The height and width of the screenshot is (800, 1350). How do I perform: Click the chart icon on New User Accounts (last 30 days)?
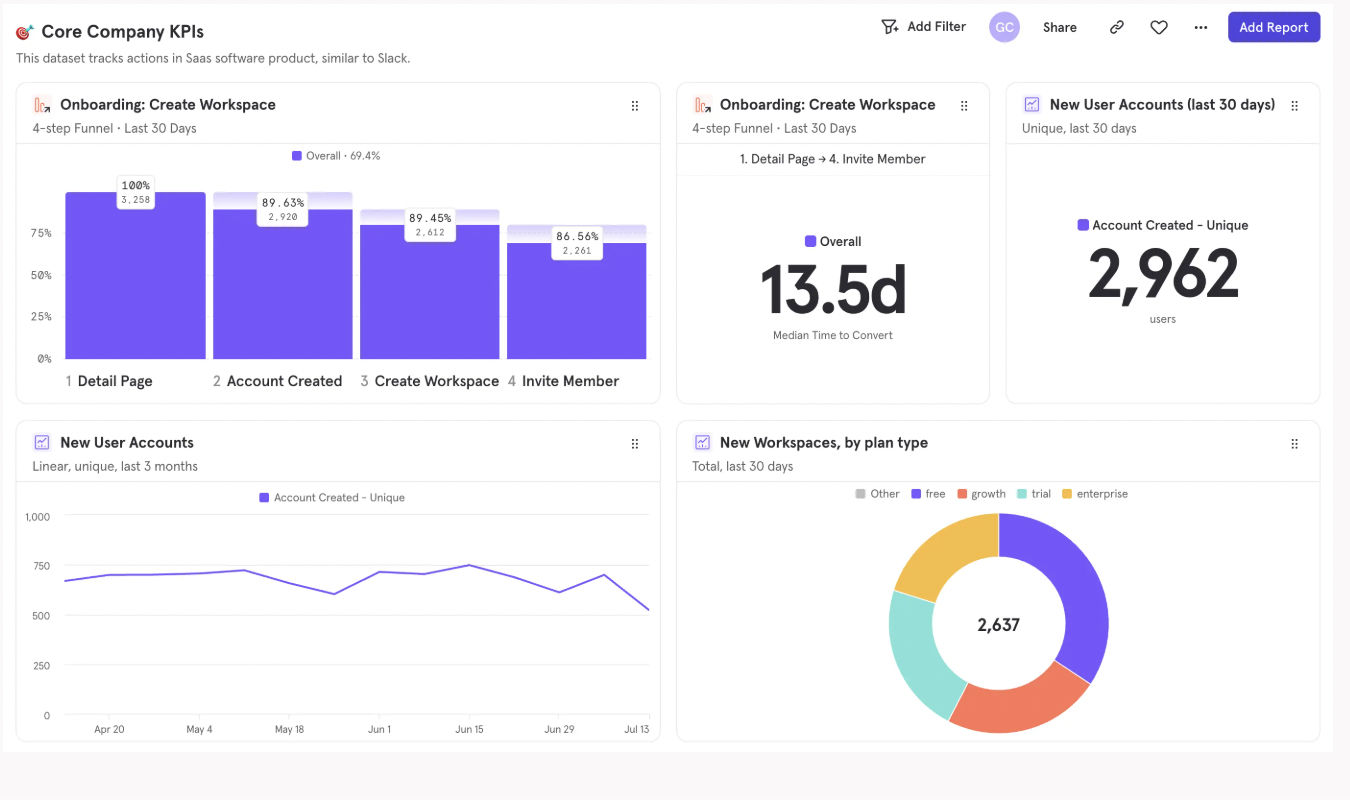(x=1031, y=104)
